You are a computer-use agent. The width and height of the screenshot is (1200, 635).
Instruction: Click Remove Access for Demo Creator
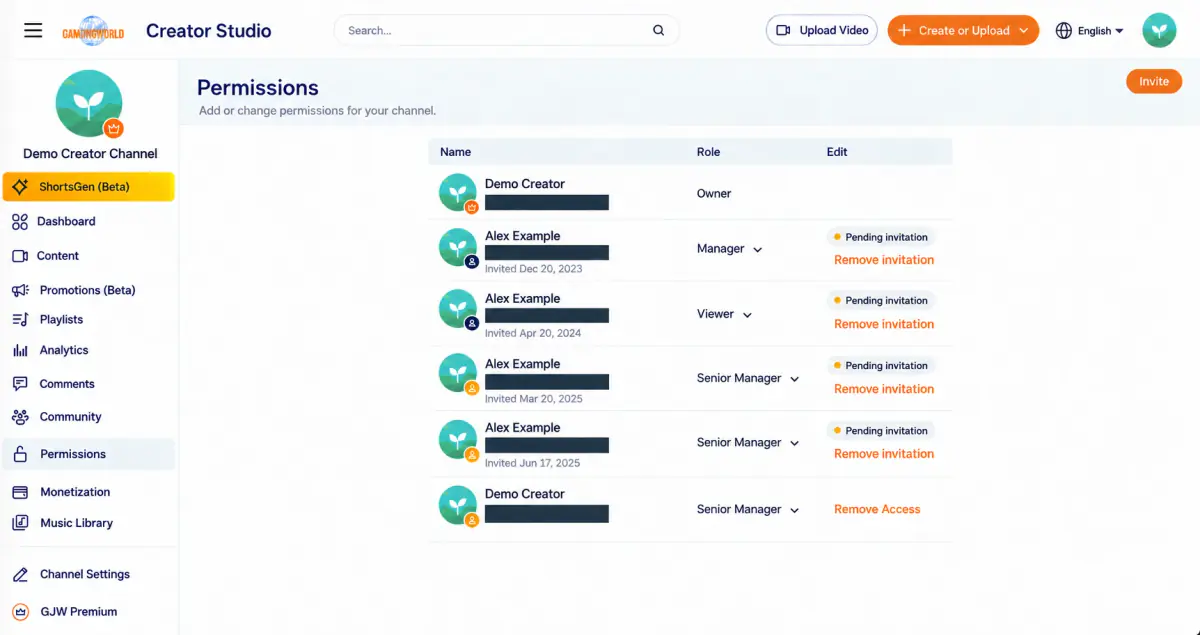click(x=877, y=509)
